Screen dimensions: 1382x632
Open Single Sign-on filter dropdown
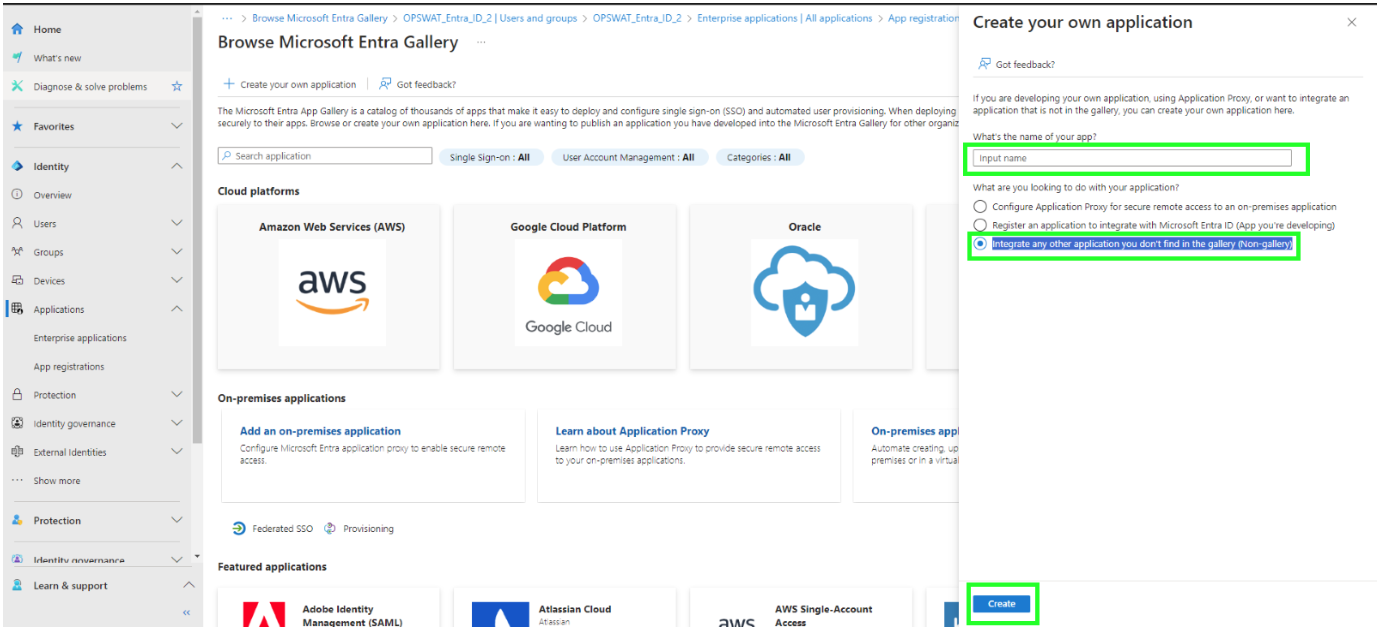pos(490,157)
